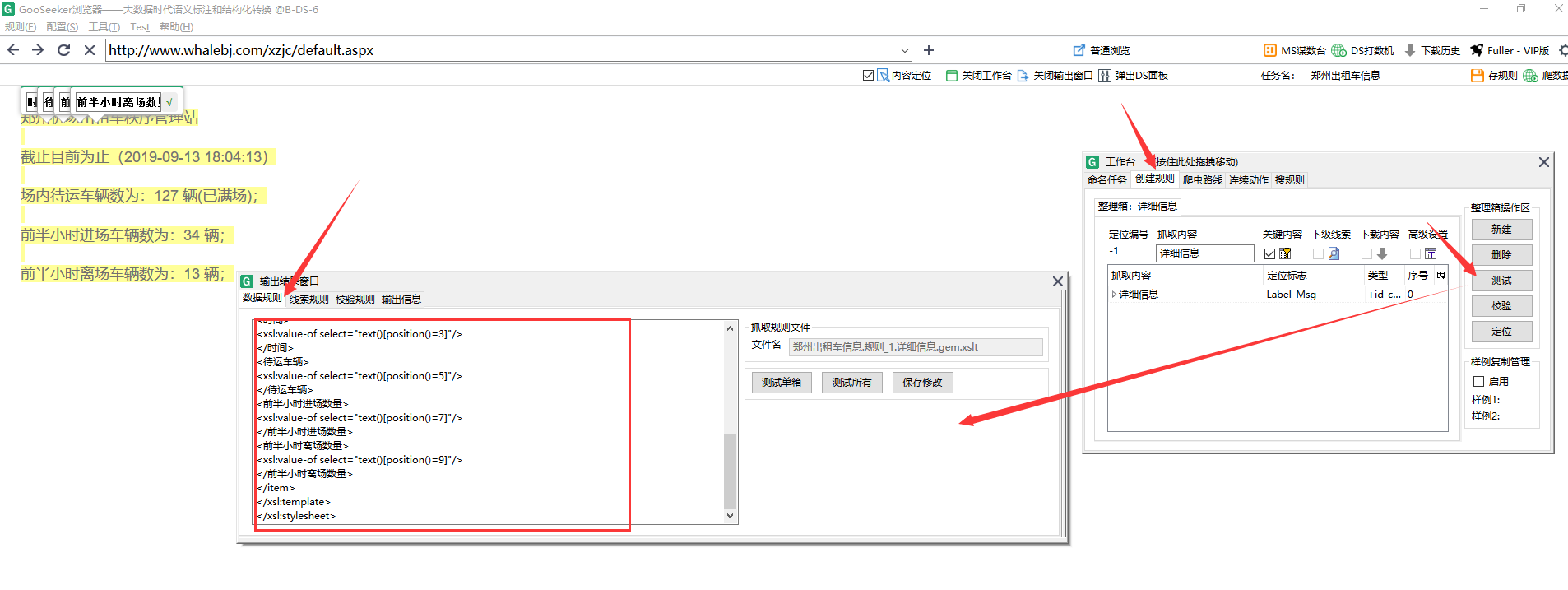Open 下载历史
1568x590 pixels.
point(1432,51)
